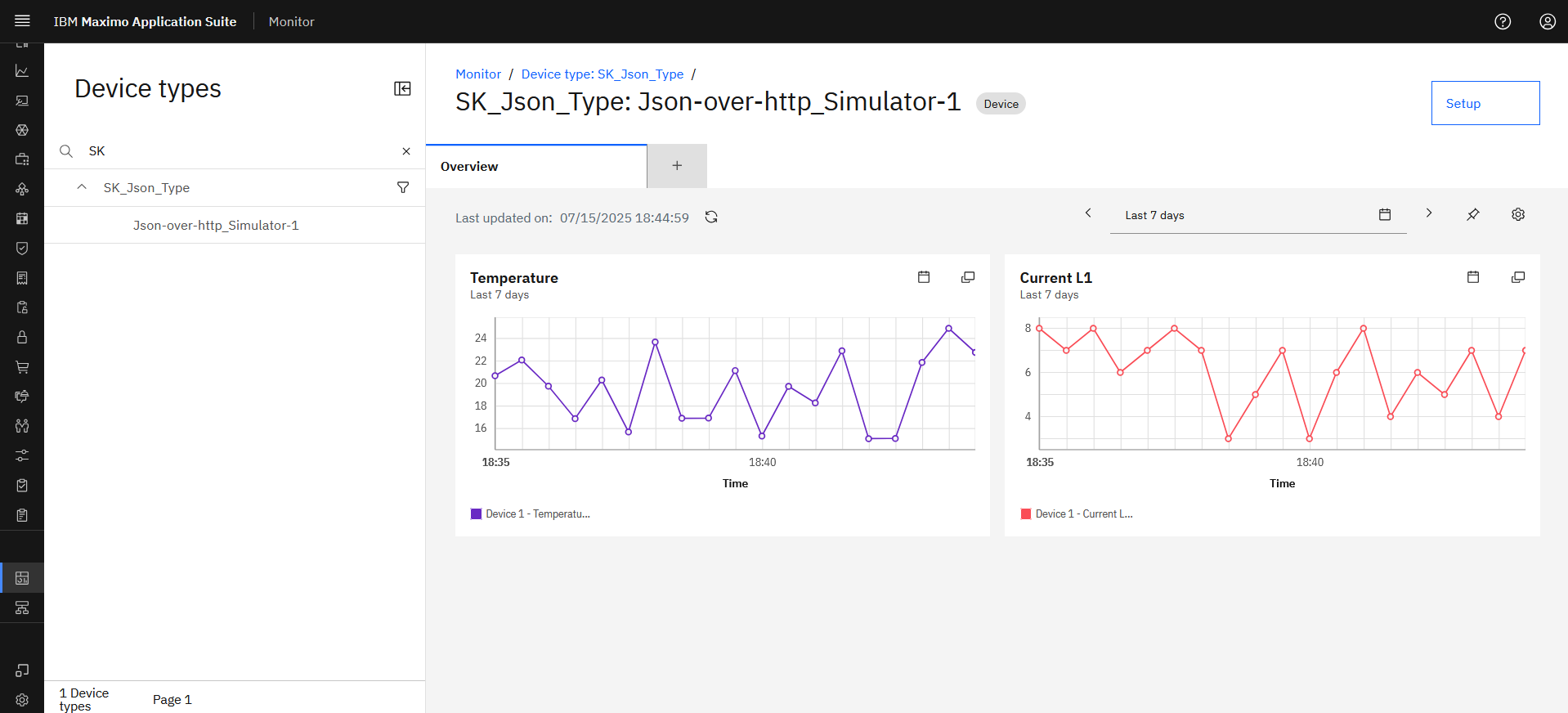Click the laptop monitor sidebar icon
Screen dimensions: 1568x713
(22, 101)
